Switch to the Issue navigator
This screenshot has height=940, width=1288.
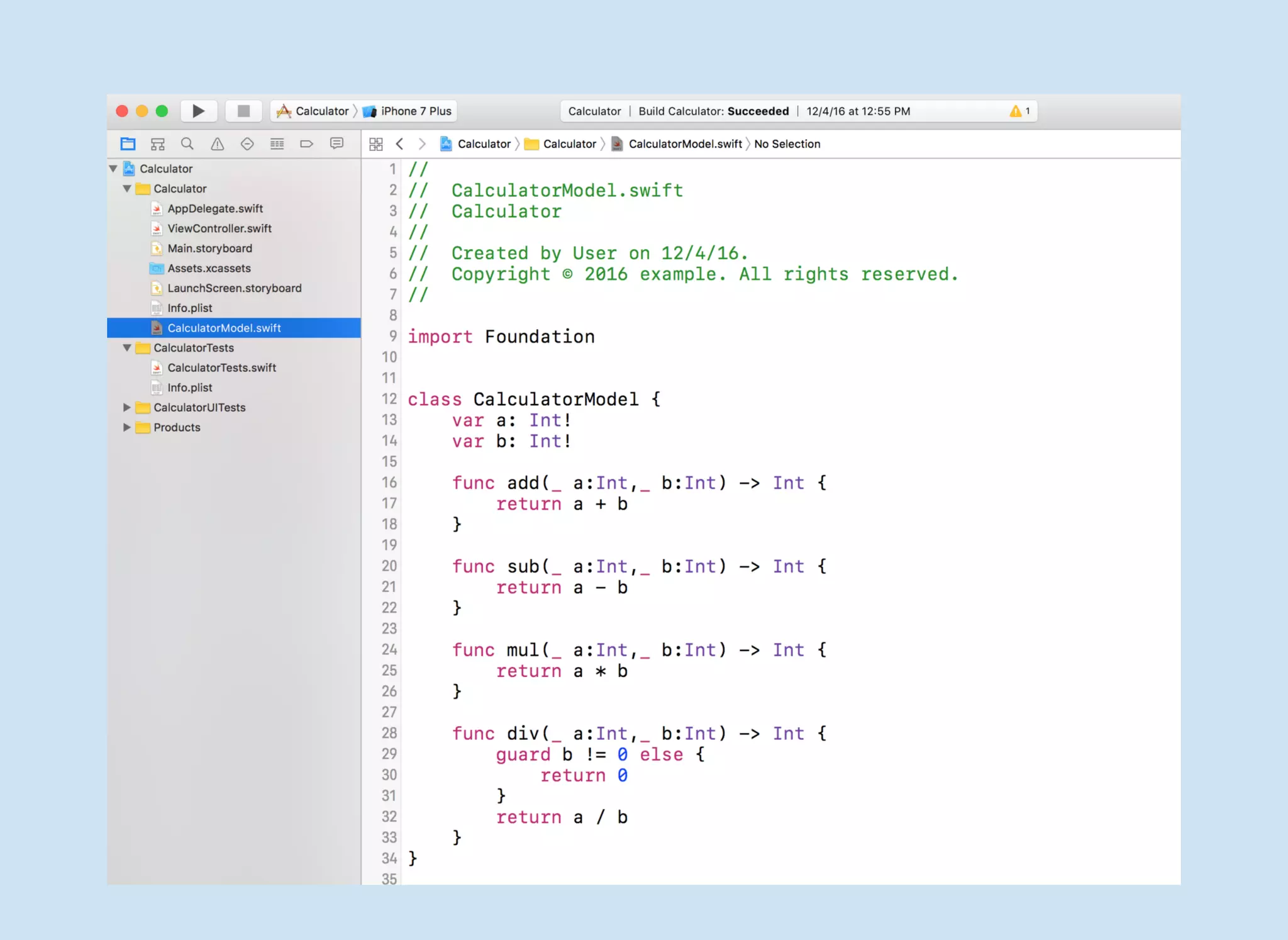pos(217,144)
